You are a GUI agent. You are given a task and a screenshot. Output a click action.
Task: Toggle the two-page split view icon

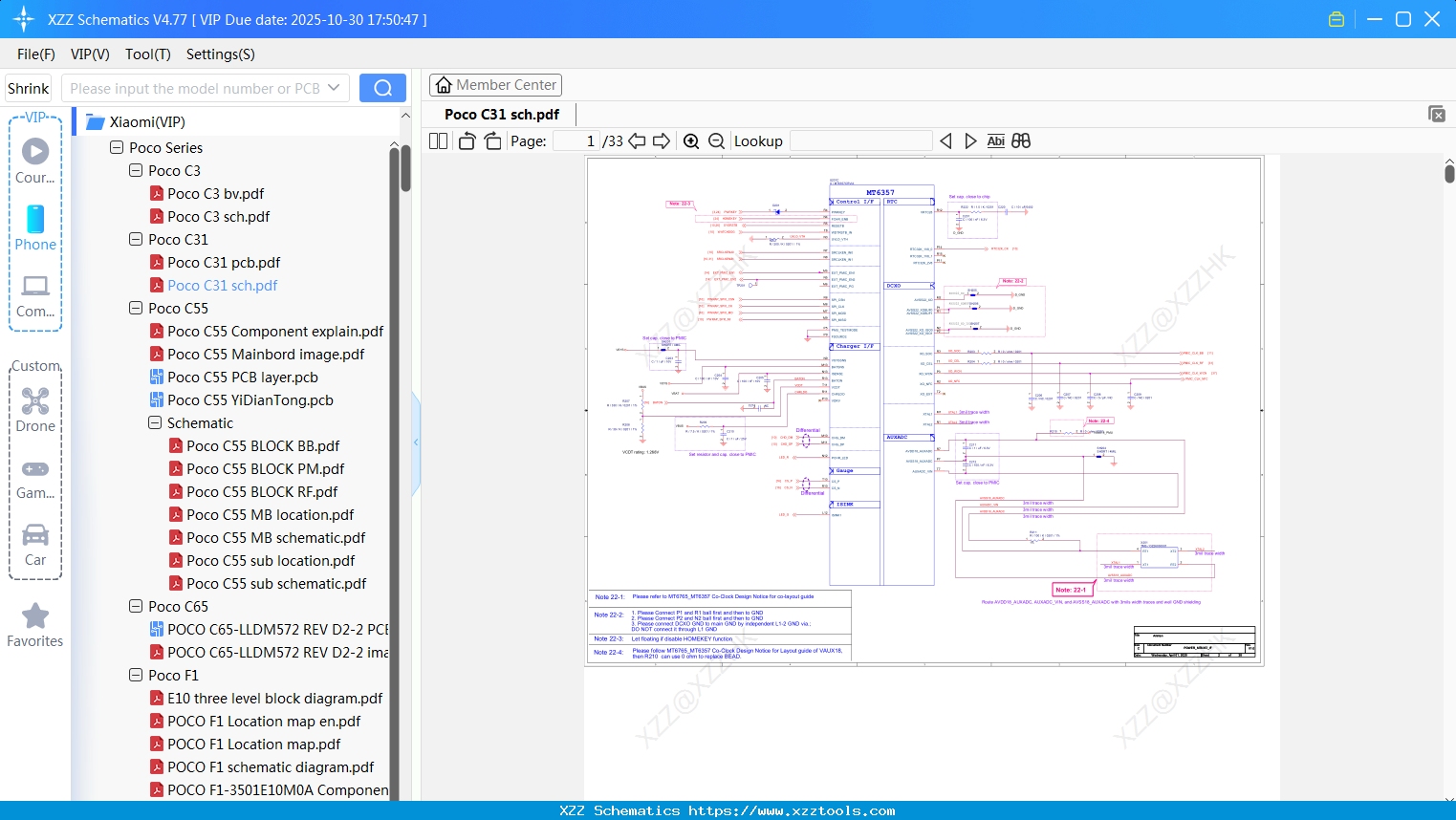point(438,141)
